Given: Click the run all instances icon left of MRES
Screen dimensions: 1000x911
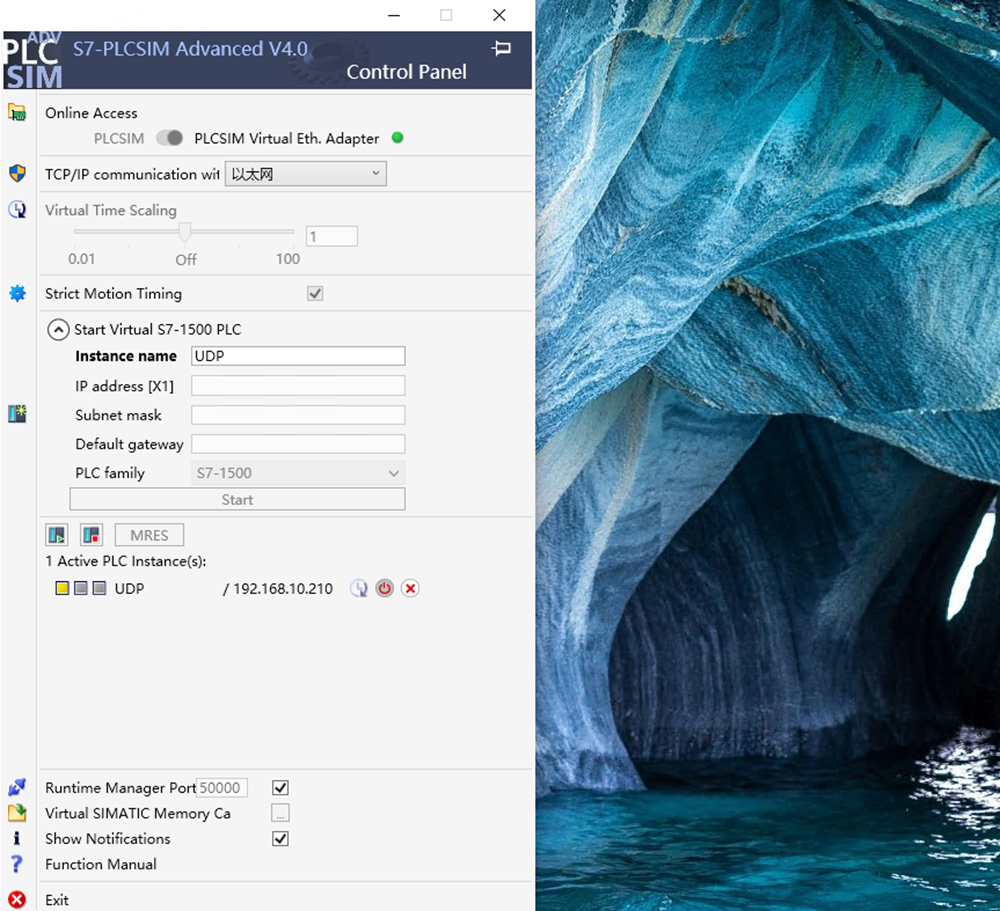Looking at the screenshot, I should point(57,535).
